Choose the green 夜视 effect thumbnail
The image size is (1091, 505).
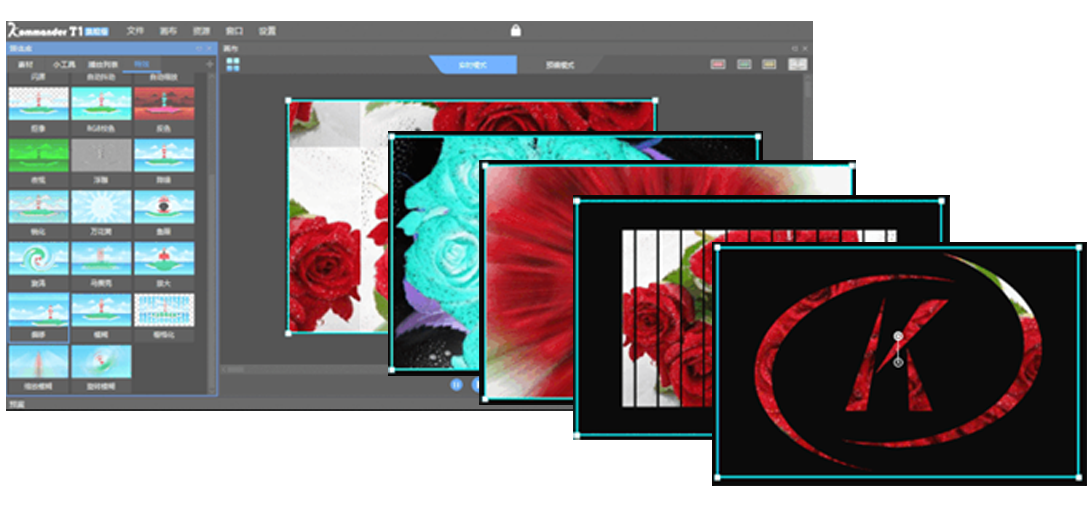[x=38, y=155]
